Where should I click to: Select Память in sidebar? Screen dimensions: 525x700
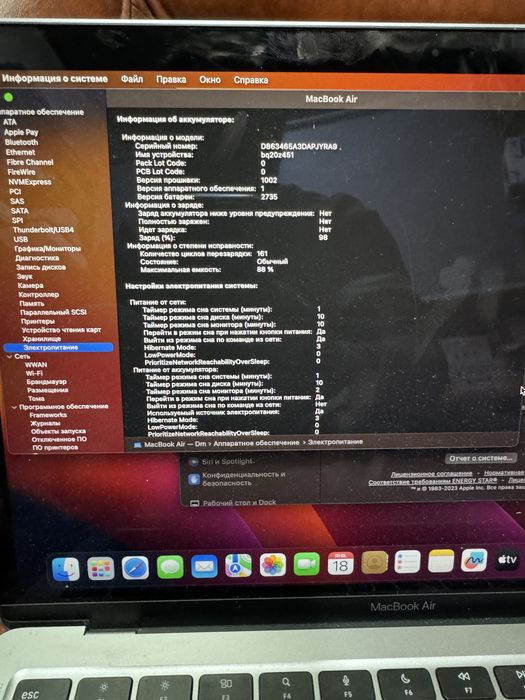(32, 303)
